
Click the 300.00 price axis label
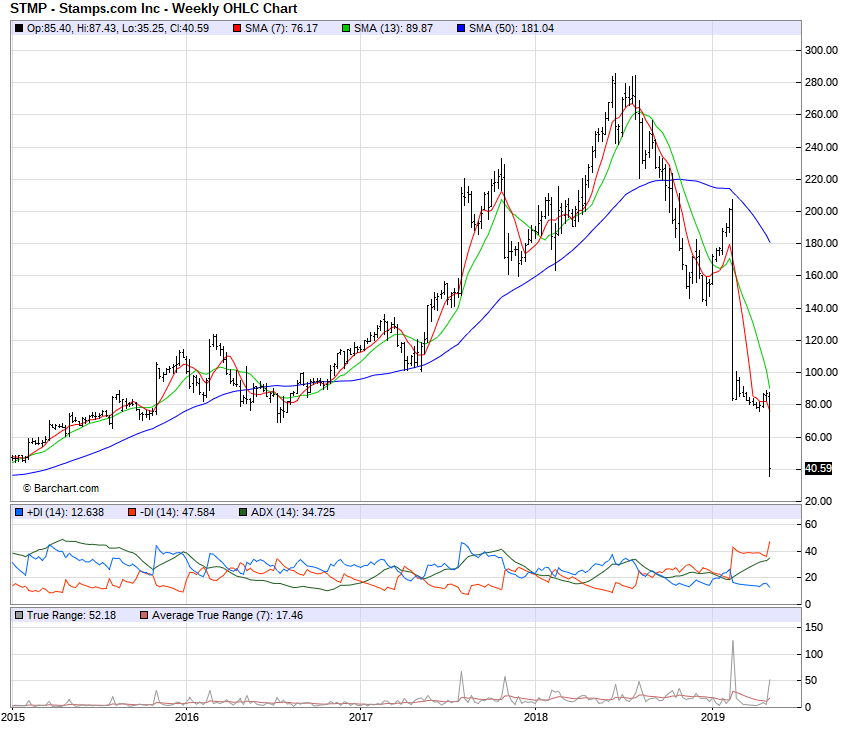(821, 50)
